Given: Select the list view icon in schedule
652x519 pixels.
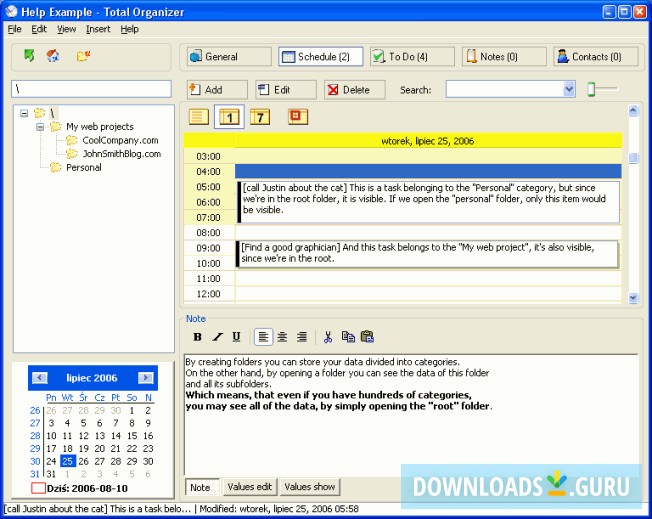Looking at the screenshot, I should point(198,117).
